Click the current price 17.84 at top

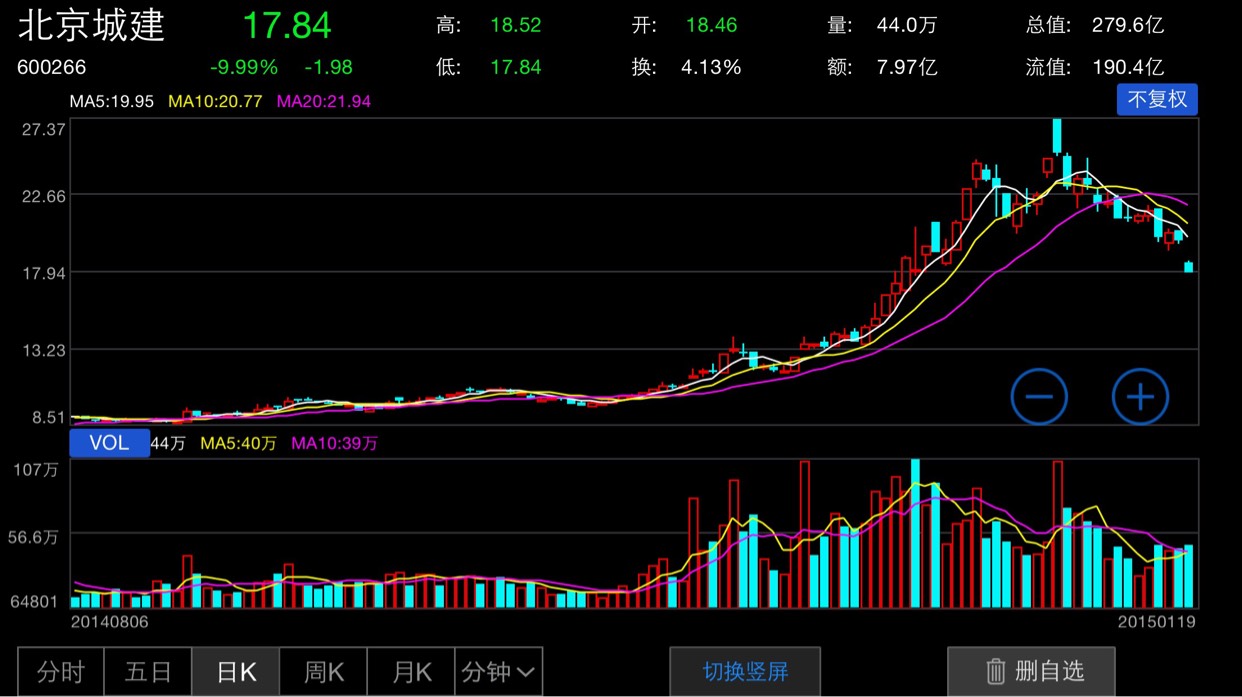click(287, 26)
